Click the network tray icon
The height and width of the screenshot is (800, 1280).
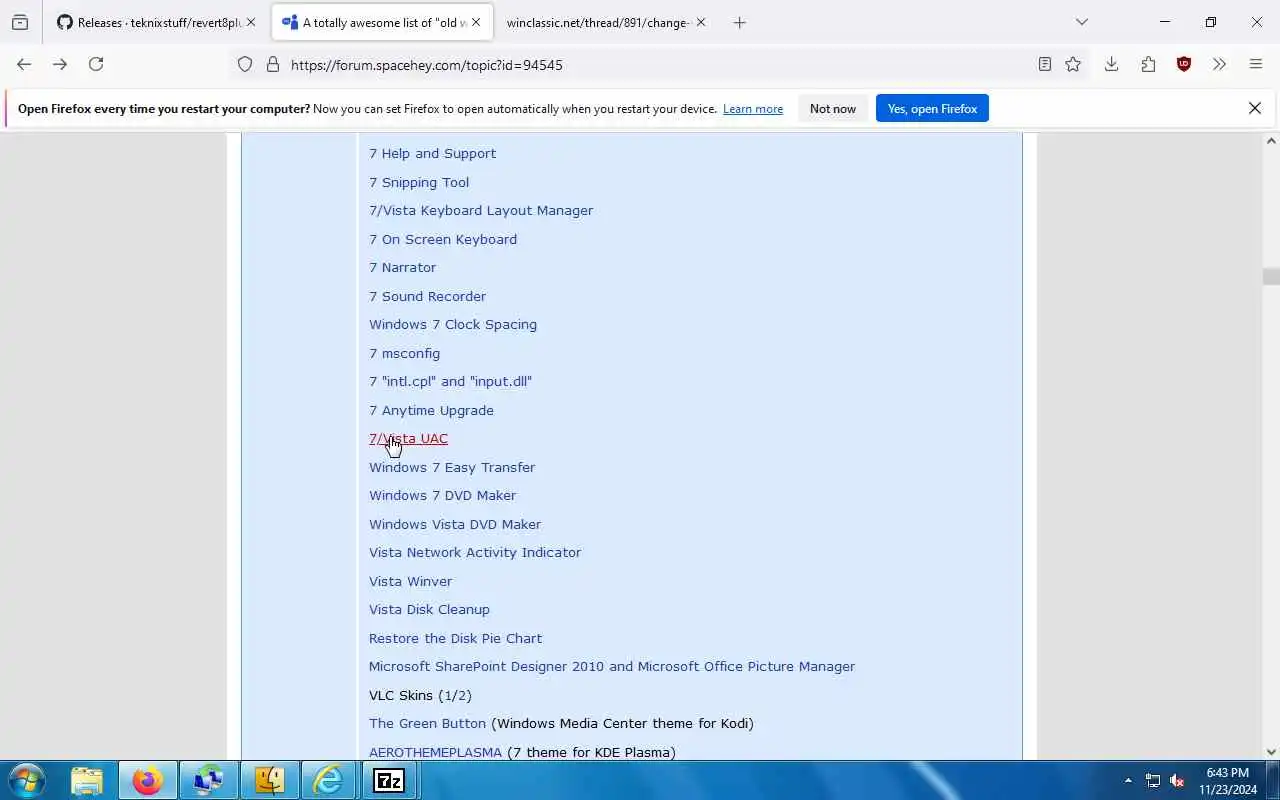pyautogui.click(x=1153, y=780)
